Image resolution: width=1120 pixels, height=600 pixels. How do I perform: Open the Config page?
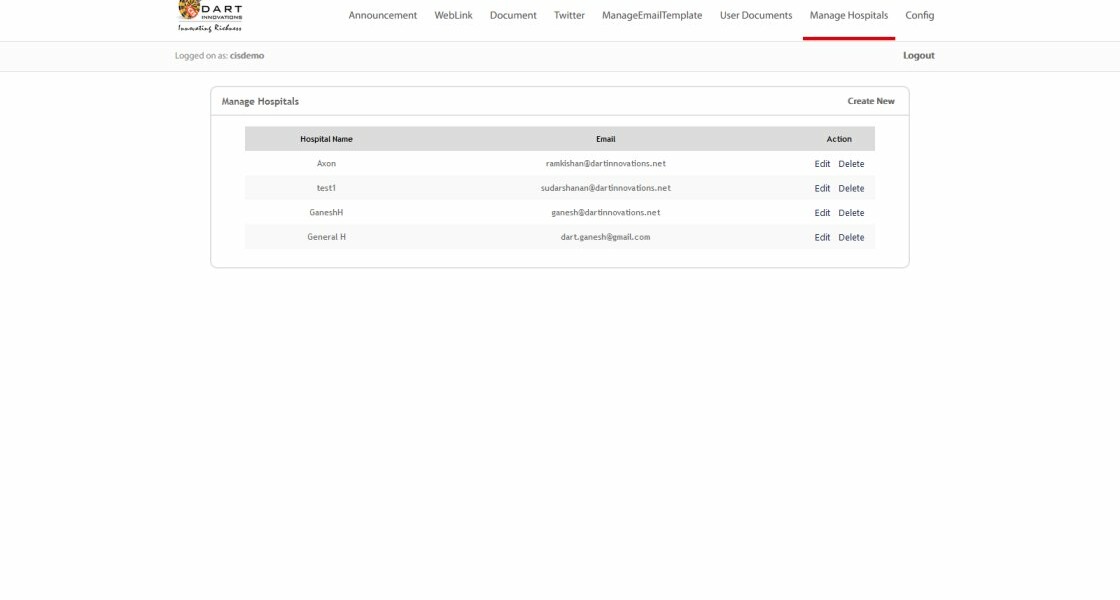919,16
